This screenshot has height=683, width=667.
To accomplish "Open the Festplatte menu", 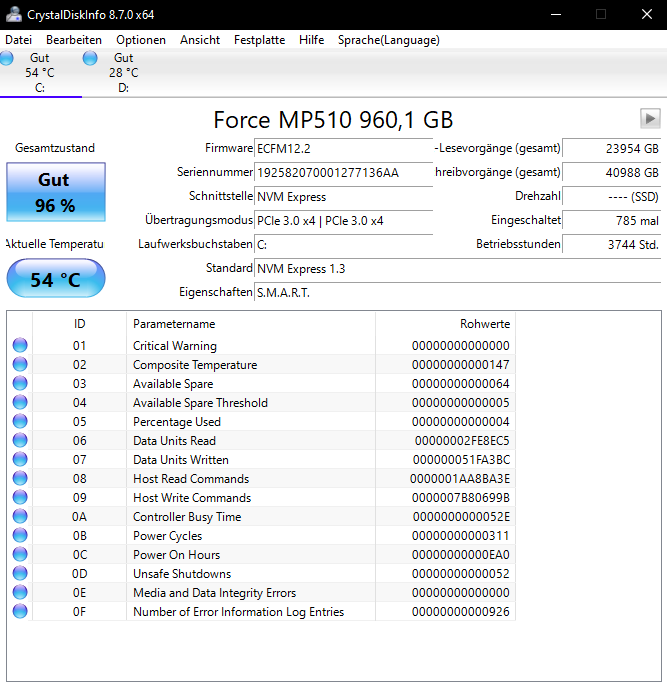I will pyautogui.click(x=259, y=40).
